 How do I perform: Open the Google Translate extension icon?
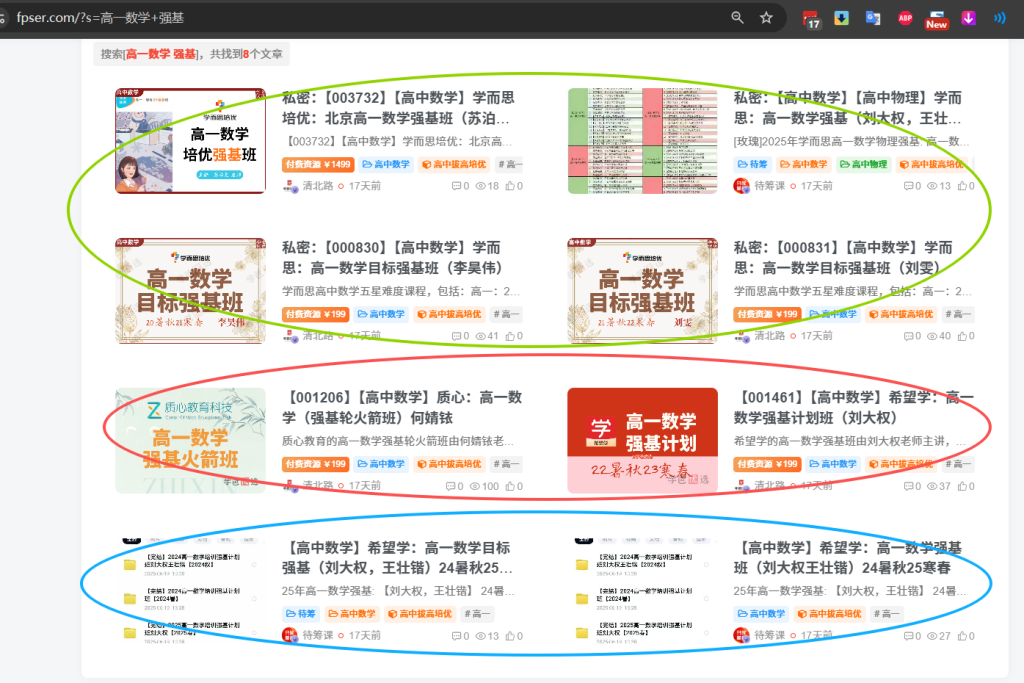[872, 17]
